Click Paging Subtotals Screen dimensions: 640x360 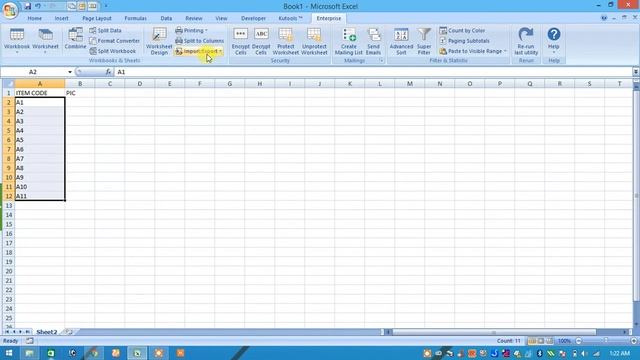(464, 41)
